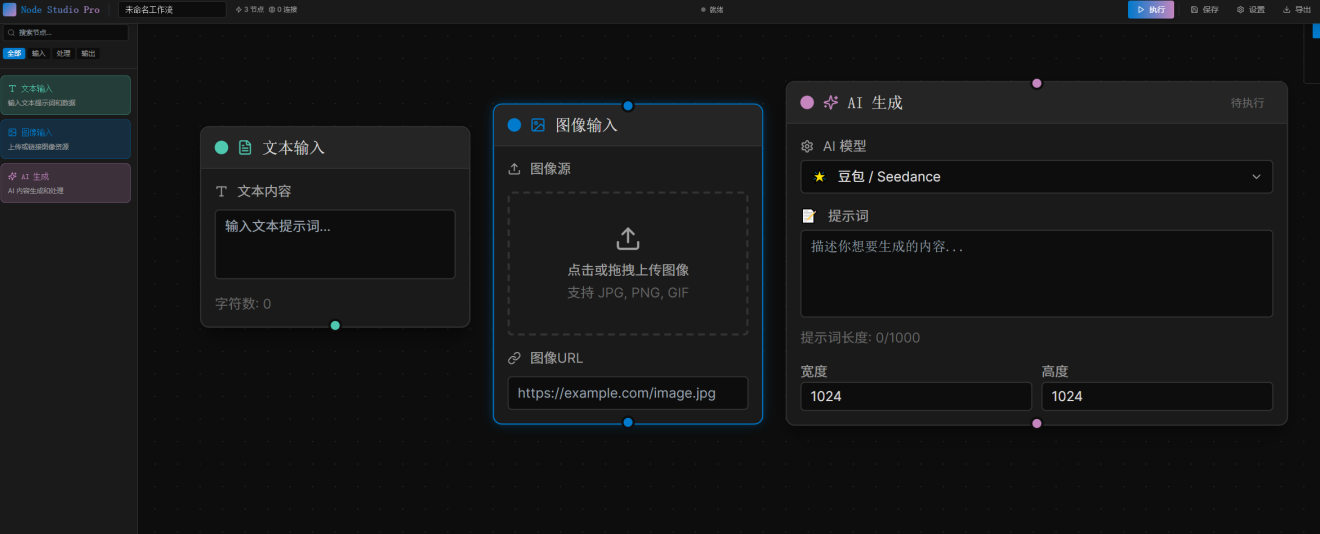The height and width of the screenshot is (534, 1320).
Task: Click the blue status dot on 图像输入 node
Action: click(514, 125)
